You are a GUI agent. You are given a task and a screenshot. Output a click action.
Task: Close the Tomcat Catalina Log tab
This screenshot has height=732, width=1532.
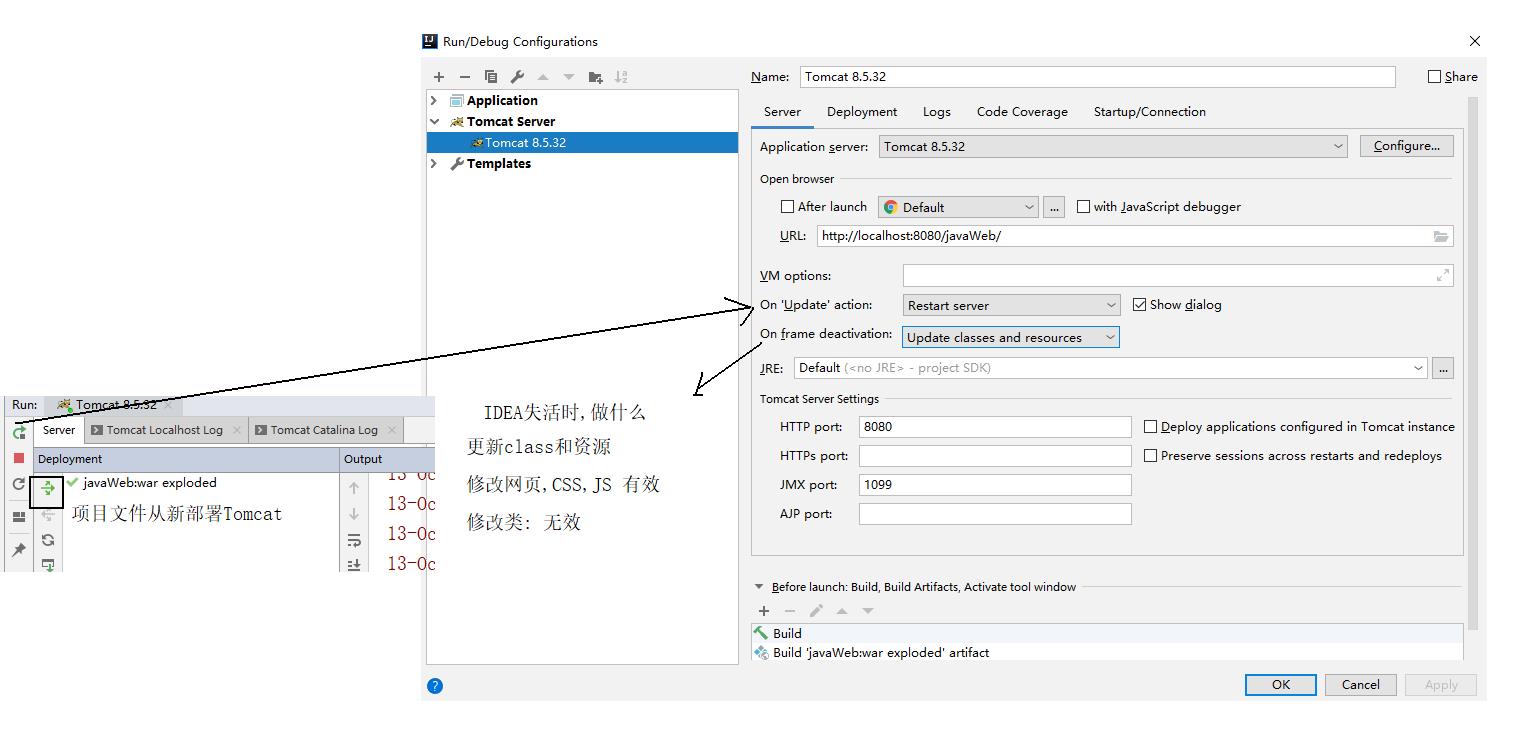pyautogui.click(x=391, y=430)
